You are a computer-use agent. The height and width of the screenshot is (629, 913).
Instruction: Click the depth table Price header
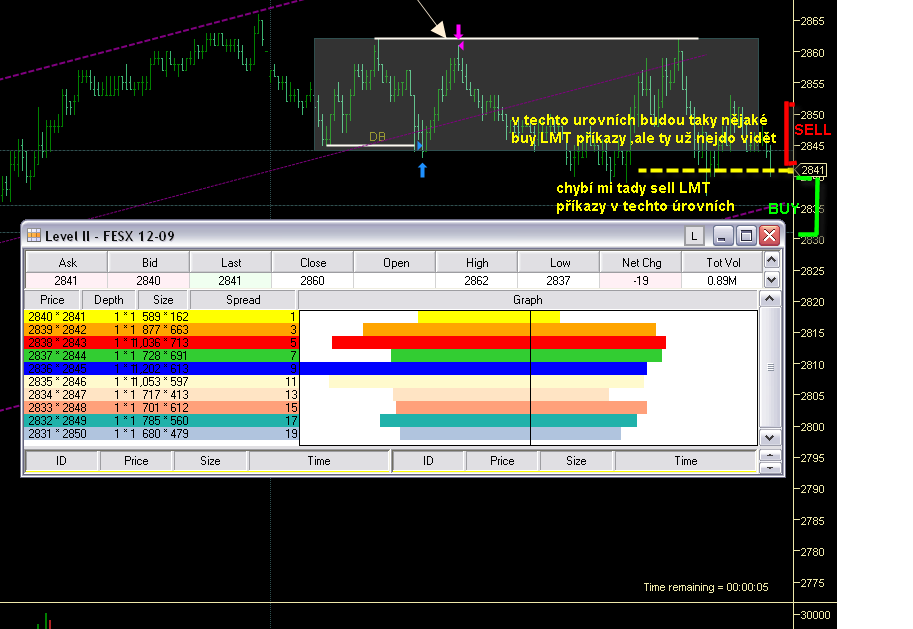(x=52, y=300)
